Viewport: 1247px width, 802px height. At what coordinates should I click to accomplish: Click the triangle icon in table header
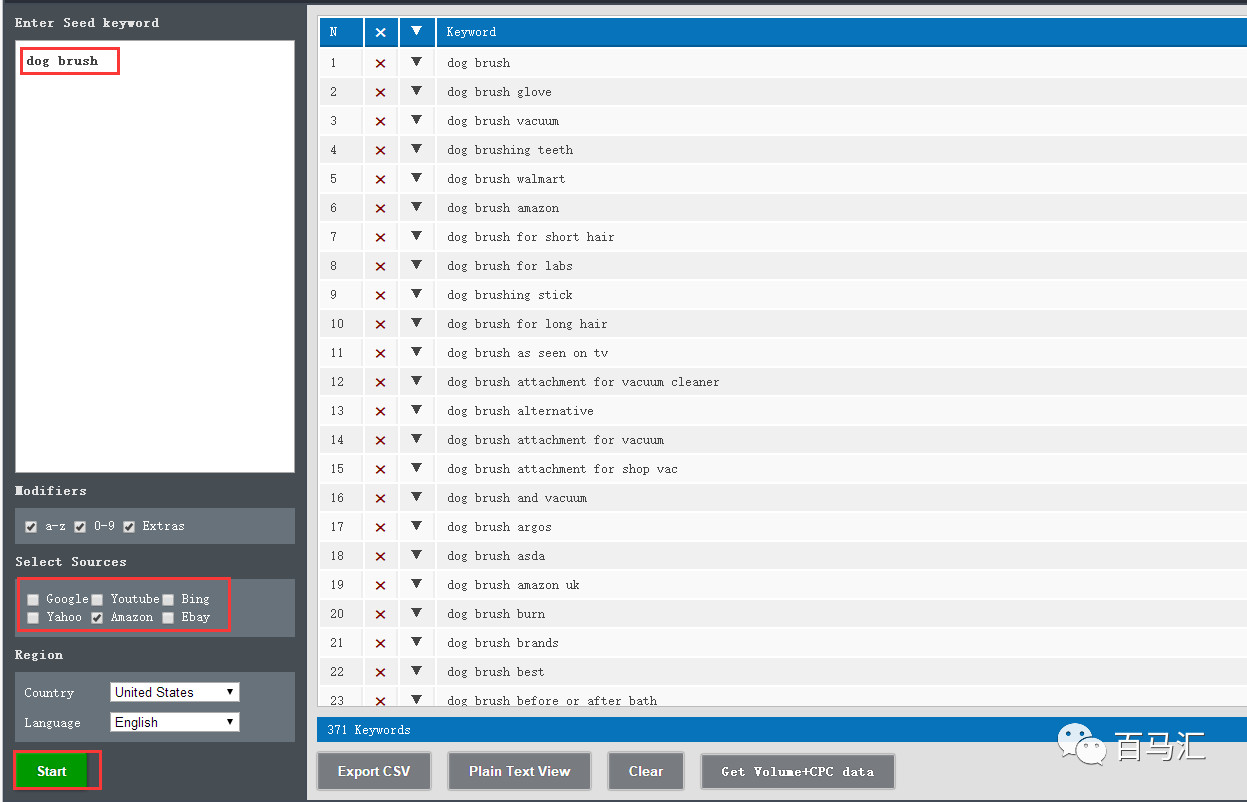tap(416, 32)
